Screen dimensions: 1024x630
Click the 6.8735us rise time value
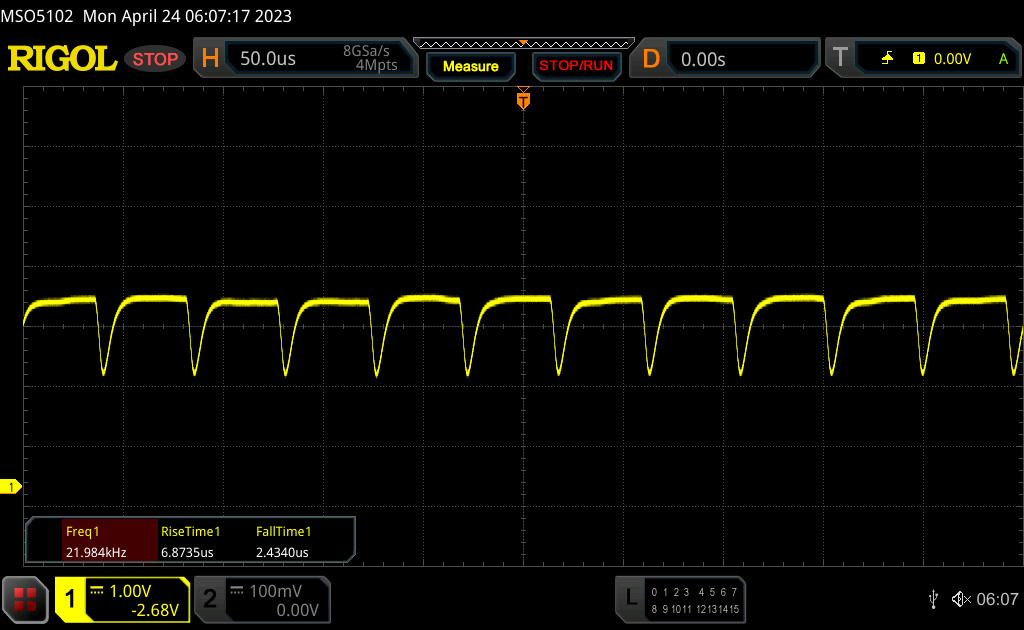click(x=187, y=552)
